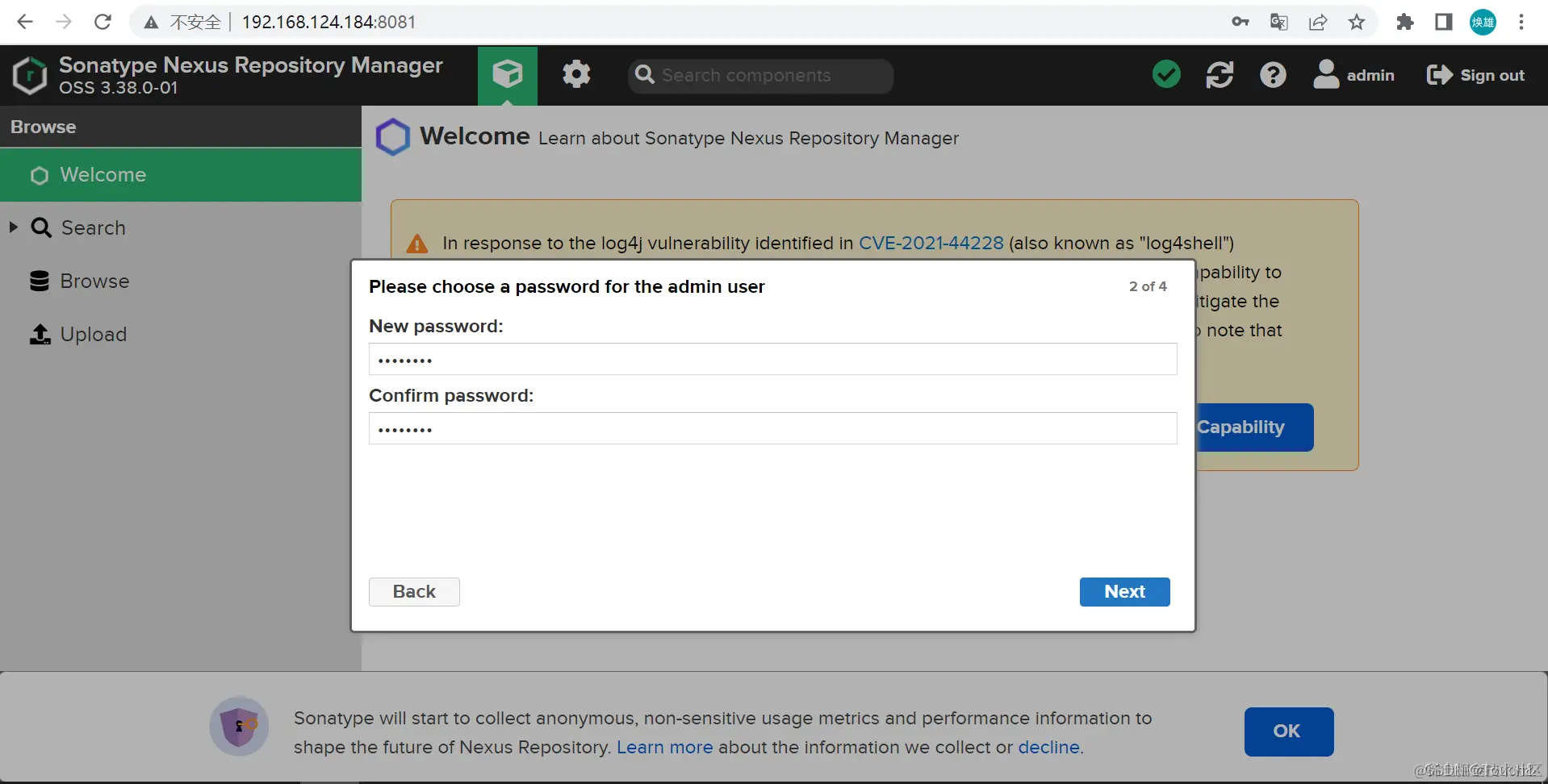Click the Confirm password field

(773, 428)
